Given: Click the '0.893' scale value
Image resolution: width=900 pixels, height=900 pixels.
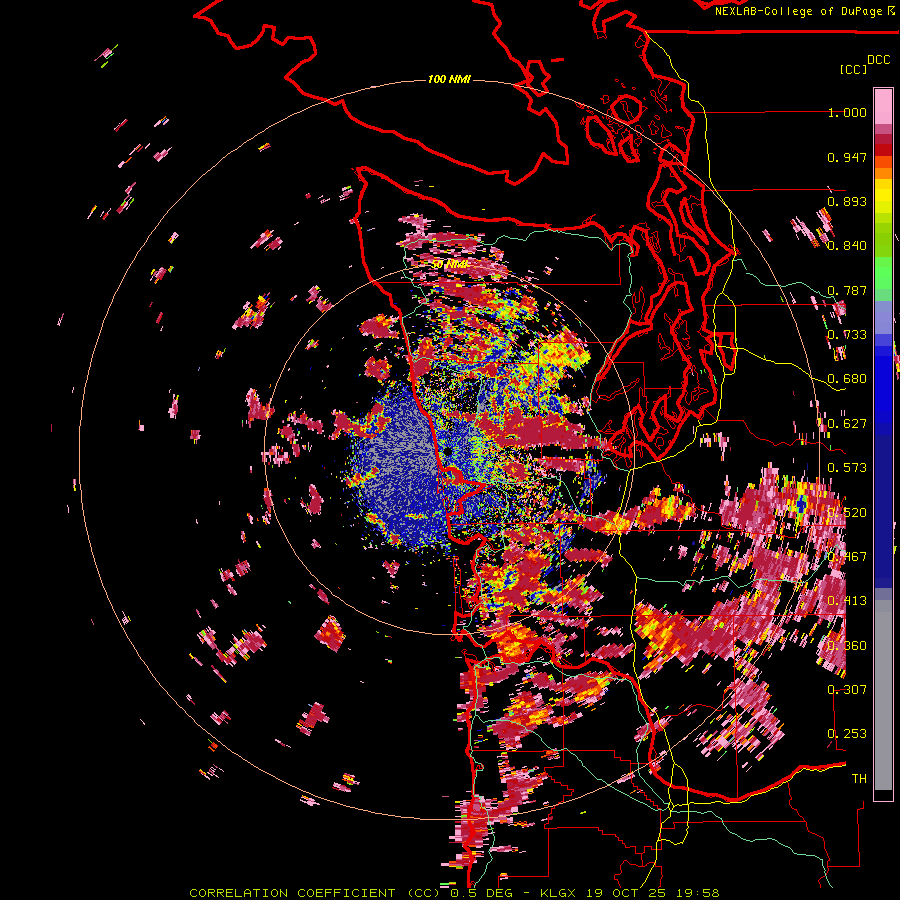Looking at the screenshot, I should pyautogui.click(x=847, y=201).
